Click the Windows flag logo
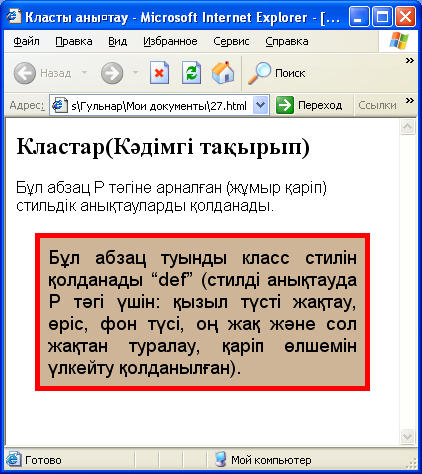422x474 pixels. tap(399, 41)
